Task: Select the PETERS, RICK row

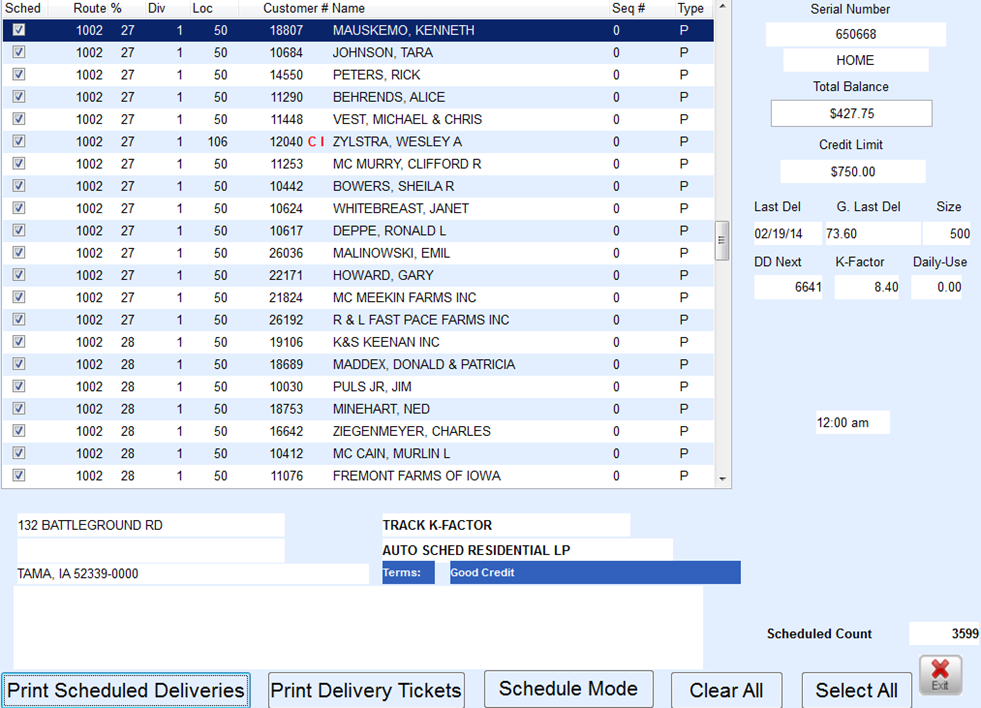Action: point(358,74)
